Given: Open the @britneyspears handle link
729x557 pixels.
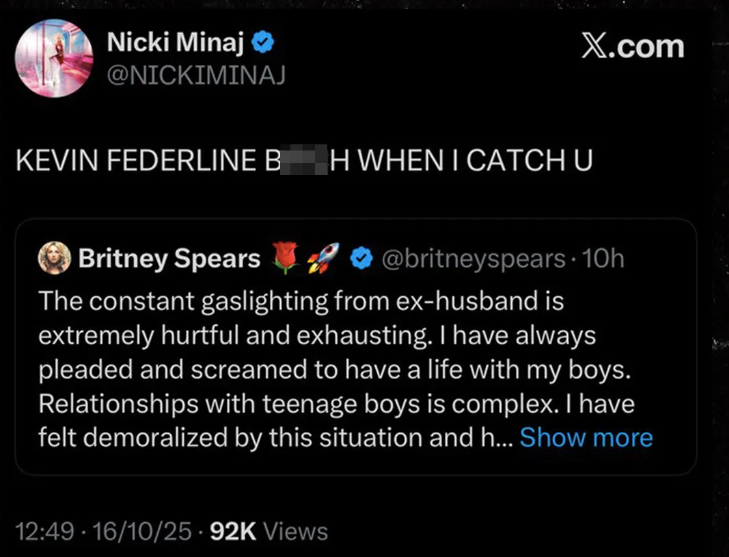Looking at the screenshot, I should [x=470, y=258].
